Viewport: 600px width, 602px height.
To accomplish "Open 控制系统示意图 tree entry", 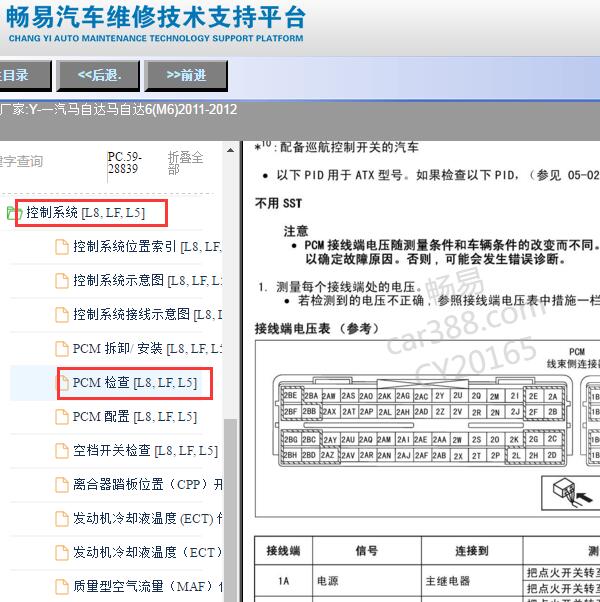I will 147,280.
